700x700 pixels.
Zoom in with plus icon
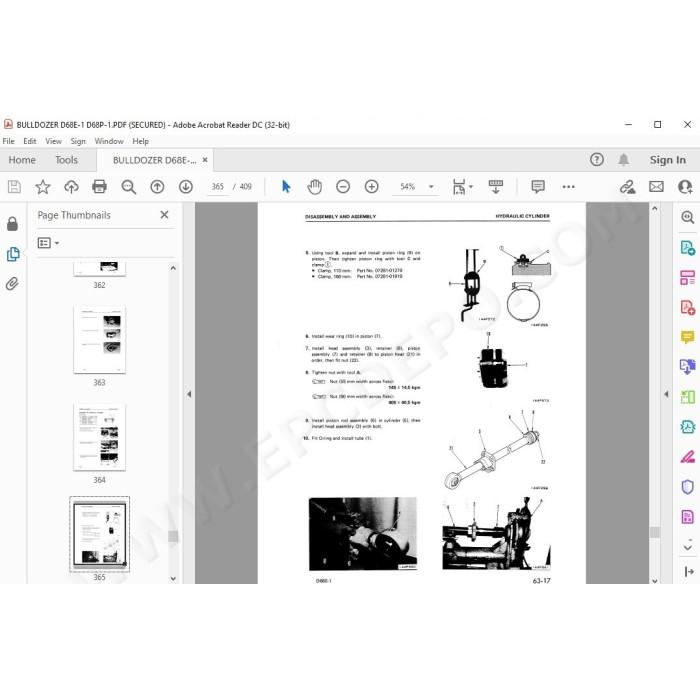click(371, 187)
